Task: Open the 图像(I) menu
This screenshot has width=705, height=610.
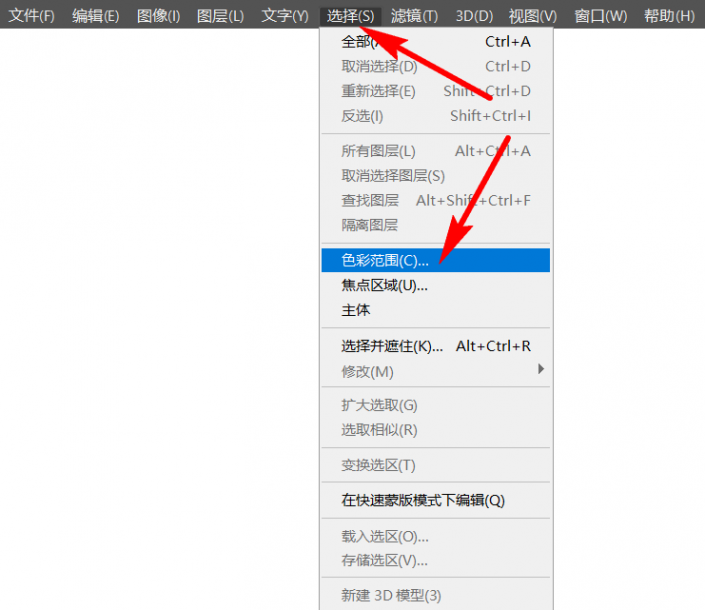Action: (158, 16)
